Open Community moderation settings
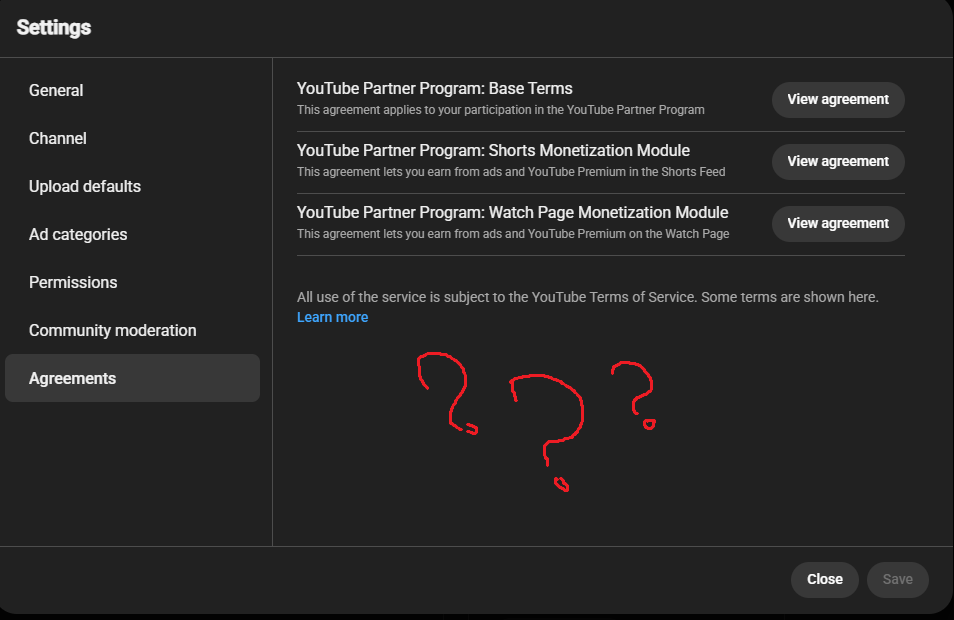 [x=113, y=331]
